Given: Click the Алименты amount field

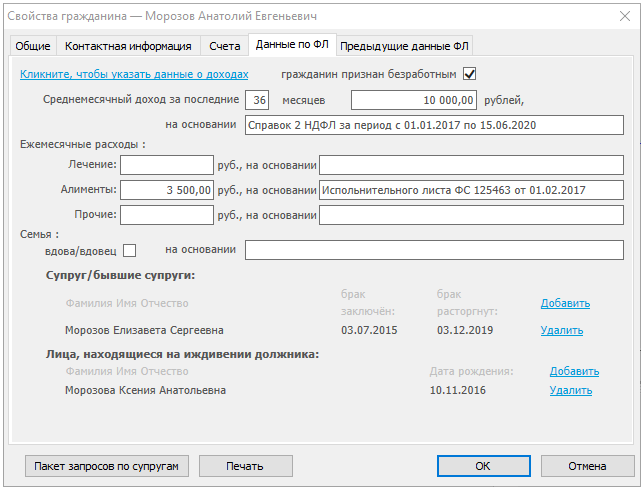Looking at the screenshot, I should [x=167, y=190].
